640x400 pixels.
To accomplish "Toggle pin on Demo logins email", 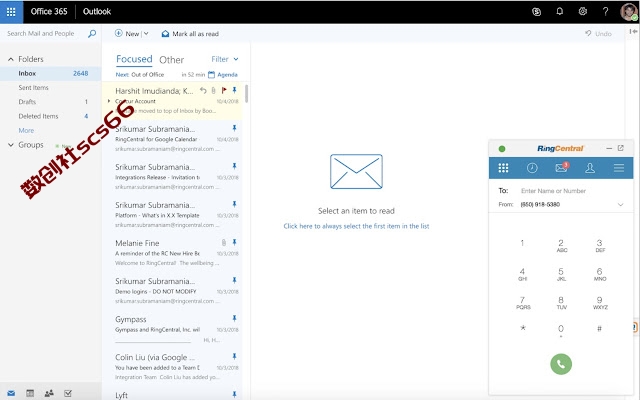I will click(x=234, y=280).
